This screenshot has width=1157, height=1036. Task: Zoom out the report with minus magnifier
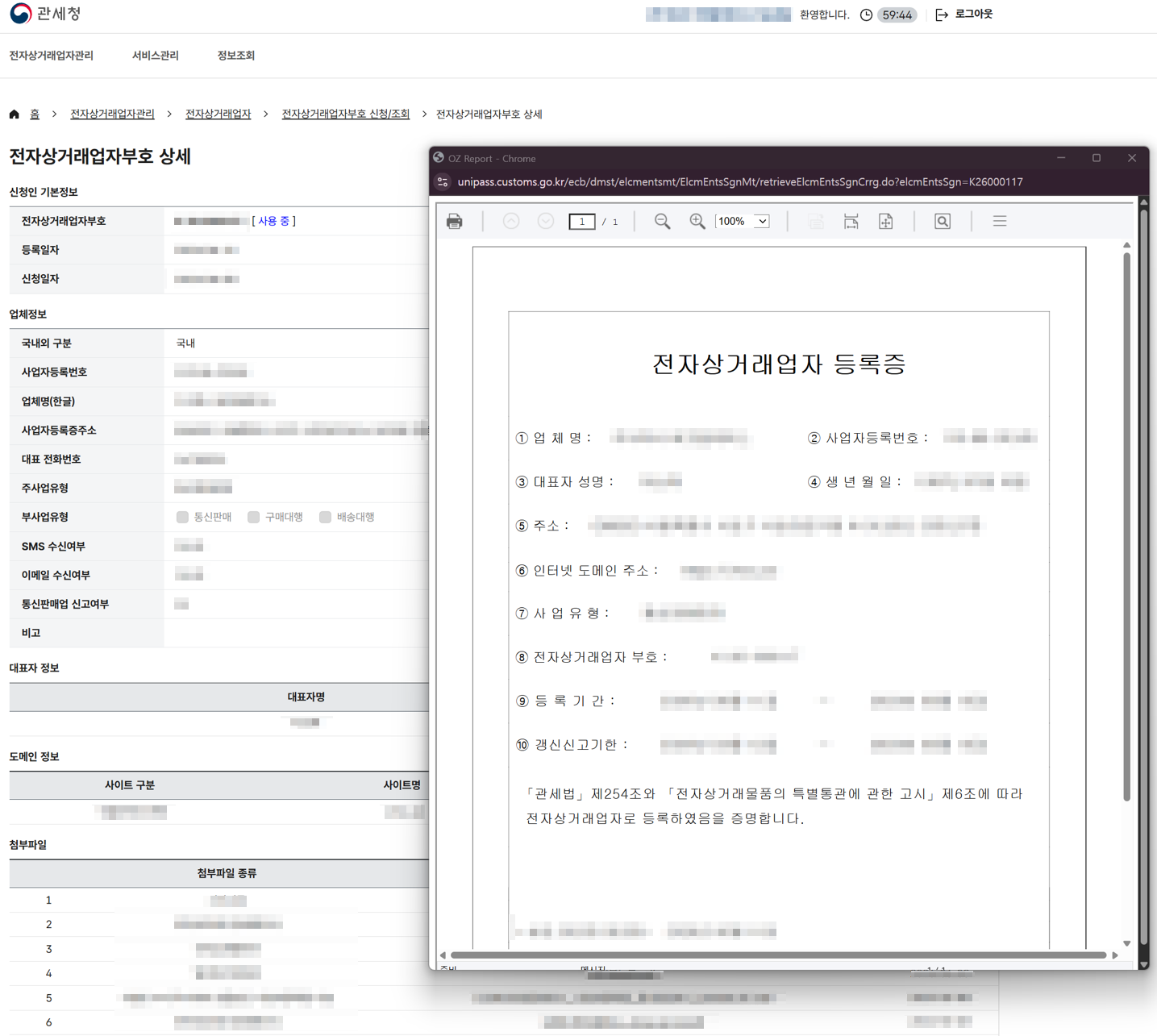pos(662,221)
